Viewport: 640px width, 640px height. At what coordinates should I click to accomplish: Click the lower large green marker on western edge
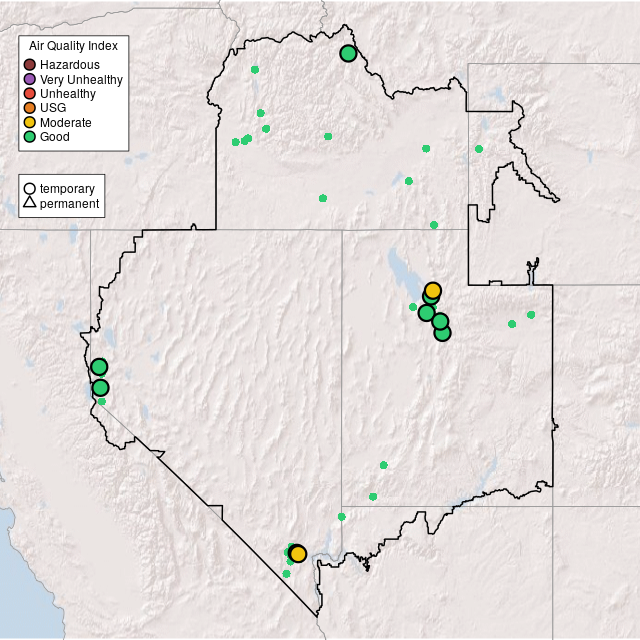coord(100,388)
